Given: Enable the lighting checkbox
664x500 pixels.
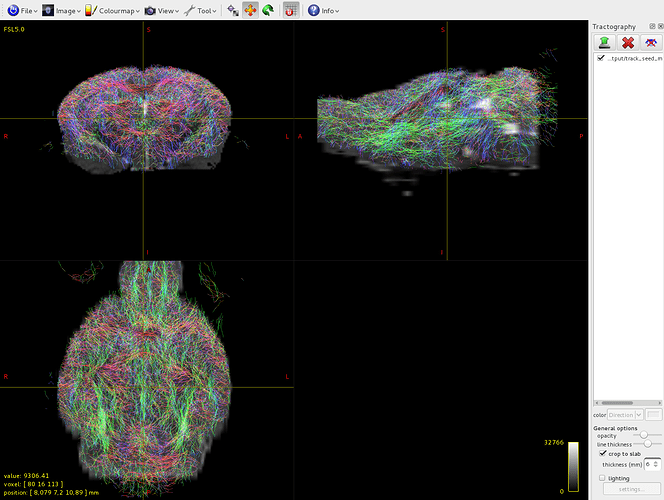Looking at the screenshot, I should tap(602, 478).
